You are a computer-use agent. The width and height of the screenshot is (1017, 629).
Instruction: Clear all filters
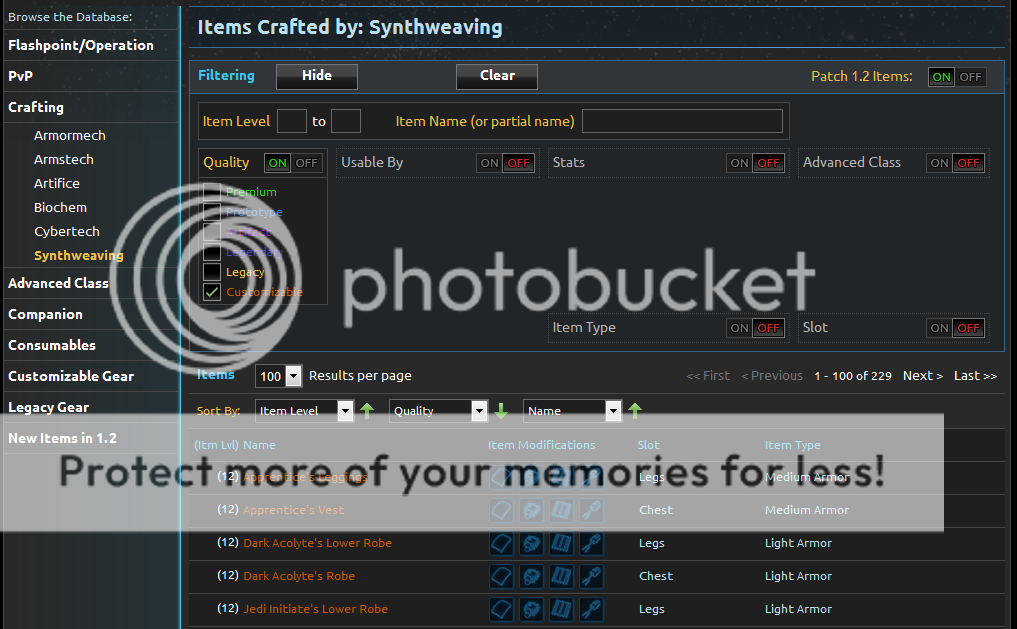pyautogui.click(x=497, y=76)
